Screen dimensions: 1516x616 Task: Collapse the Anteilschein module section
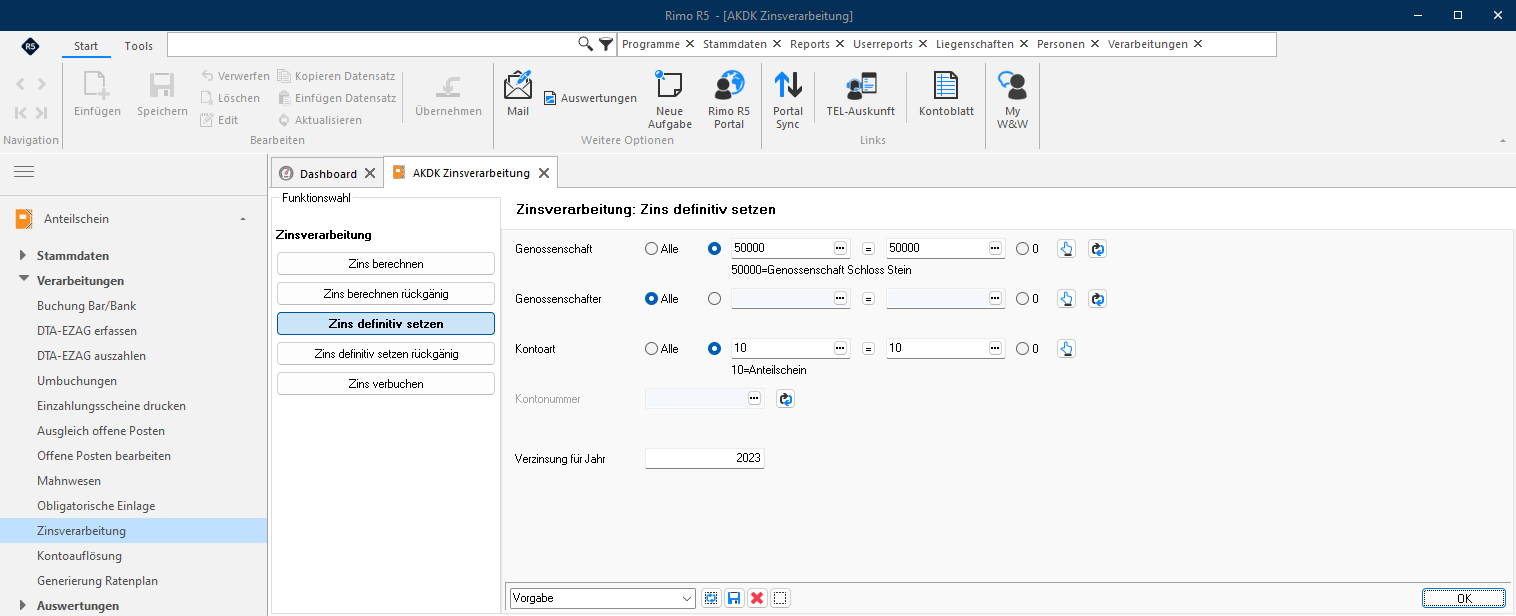[x=243, y=219]
